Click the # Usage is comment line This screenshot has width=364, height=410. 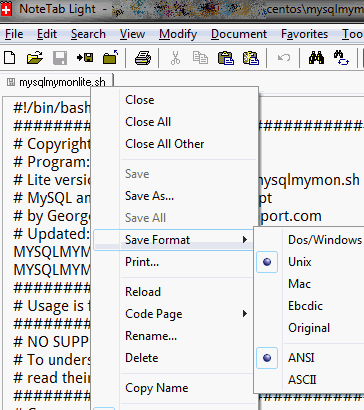[52, 306]
